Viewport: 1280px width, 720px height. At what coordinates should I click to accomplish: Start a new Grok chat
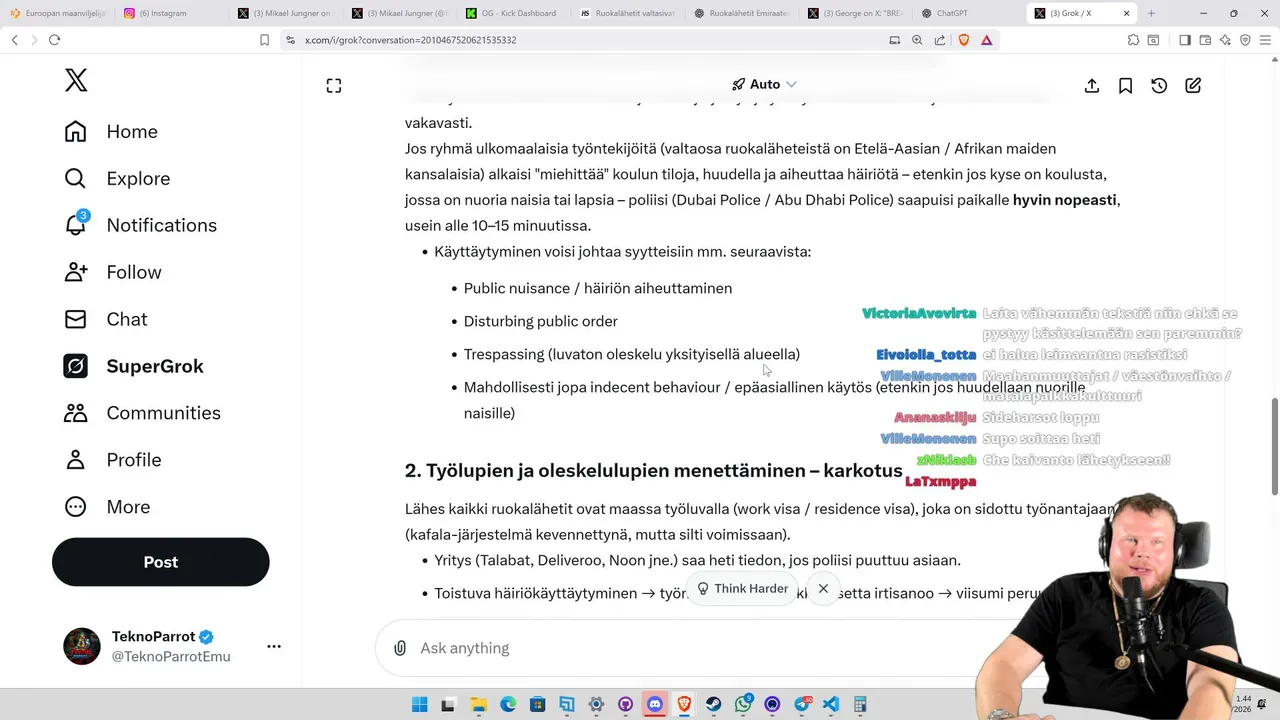click(1193, 86)
